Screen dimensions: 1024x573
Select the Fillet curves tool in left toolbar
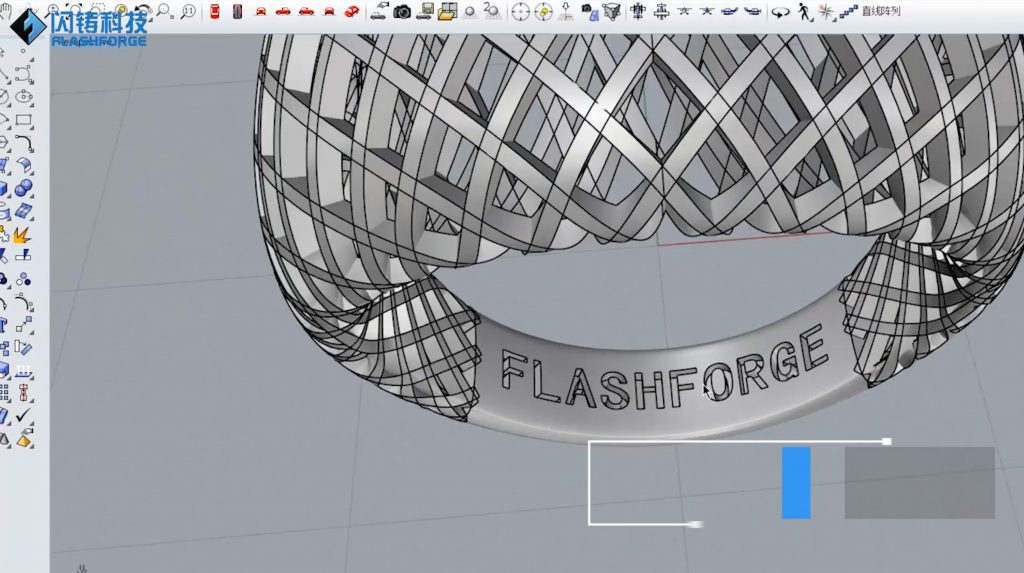(x=24, y=143)
